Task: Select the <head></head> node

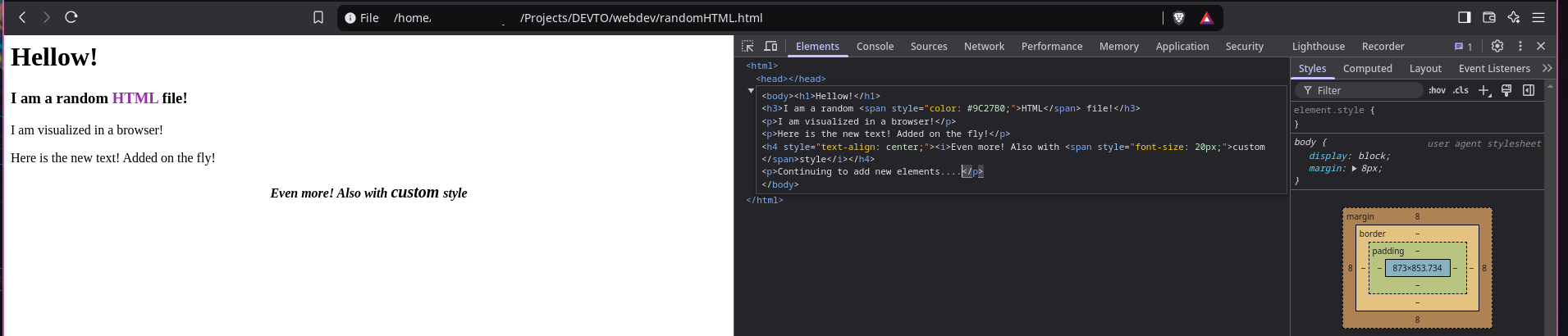Action: pos(791,79)
